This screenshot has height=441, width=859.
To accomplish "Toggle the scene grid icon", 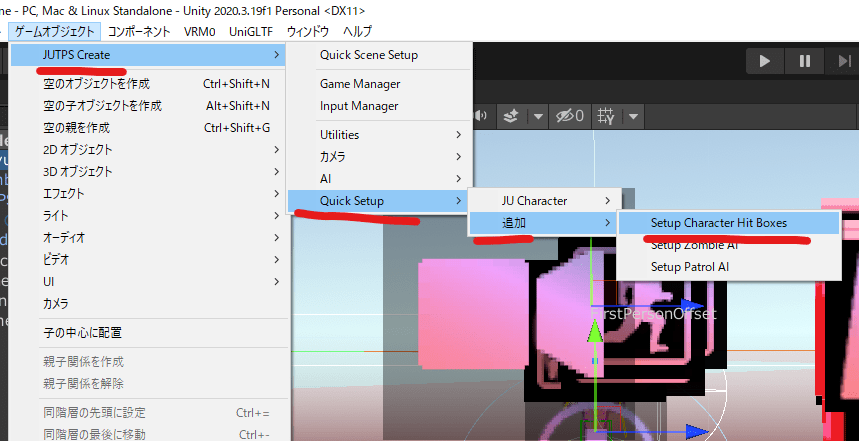I will [608, 116].
